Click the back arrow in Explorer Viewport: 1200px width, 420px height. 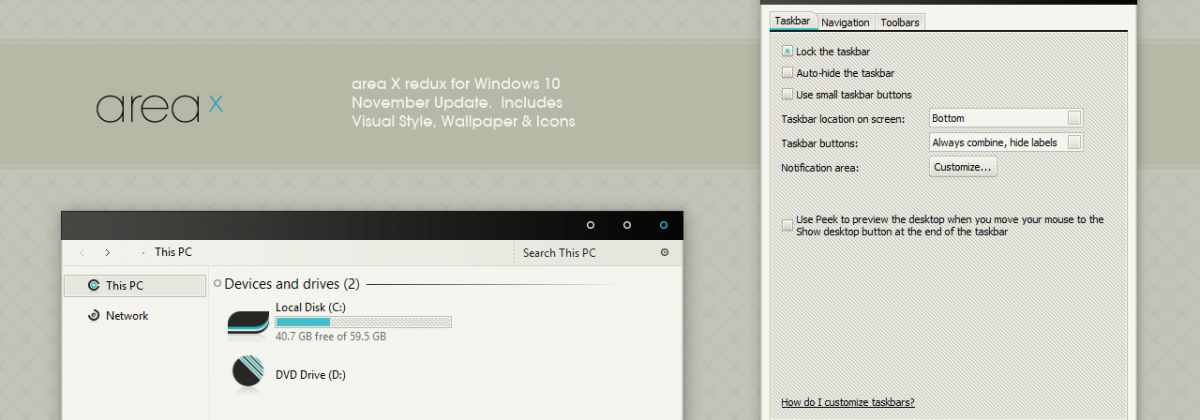[x=82, y=253]
